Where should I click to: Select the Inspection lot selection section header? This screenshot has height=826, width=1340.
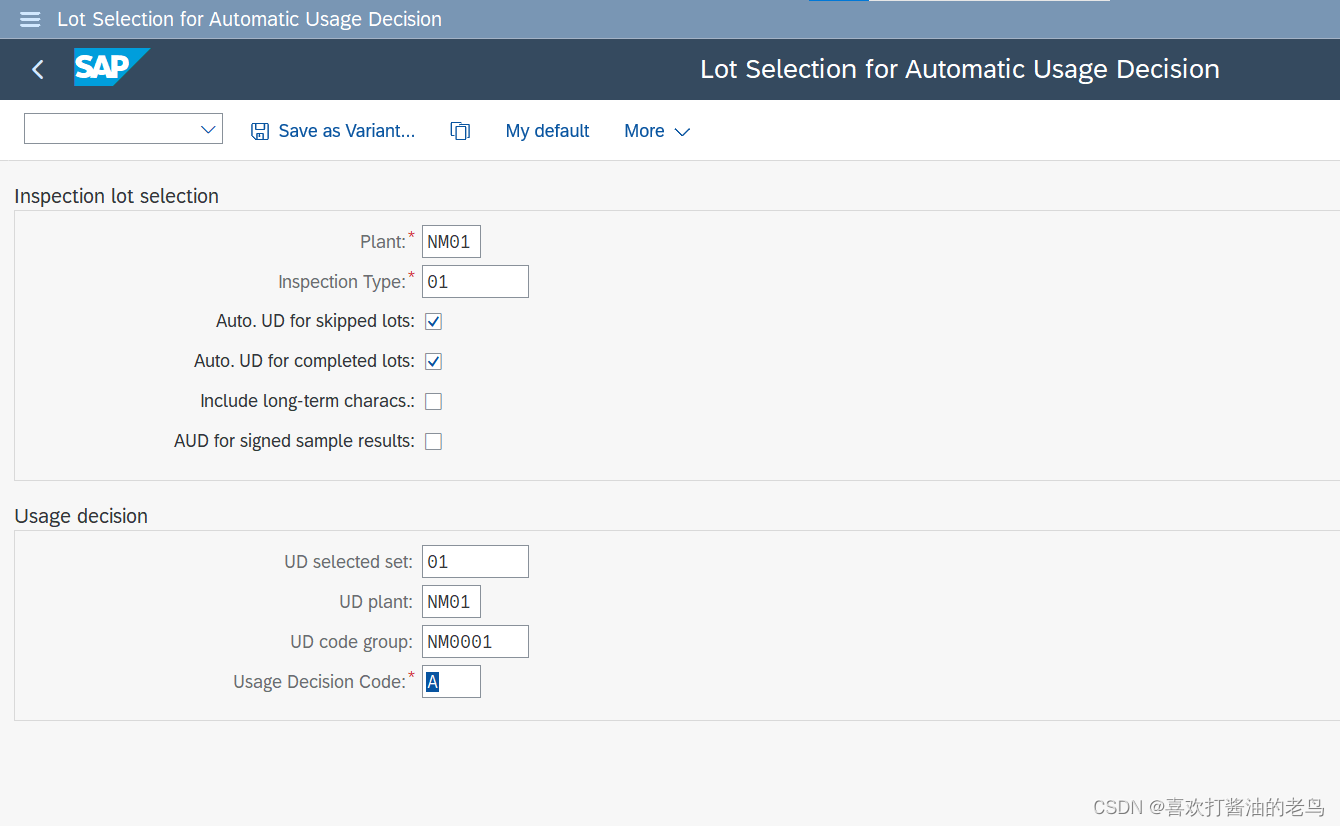pyautogui.click(x=117, y=196)
